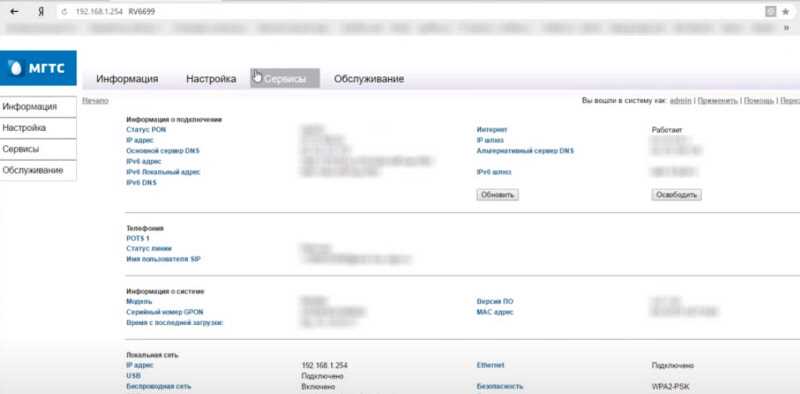Screen dimensions: 800x394
Task: Click the Интернет status label
Action: tap(492, 130)
